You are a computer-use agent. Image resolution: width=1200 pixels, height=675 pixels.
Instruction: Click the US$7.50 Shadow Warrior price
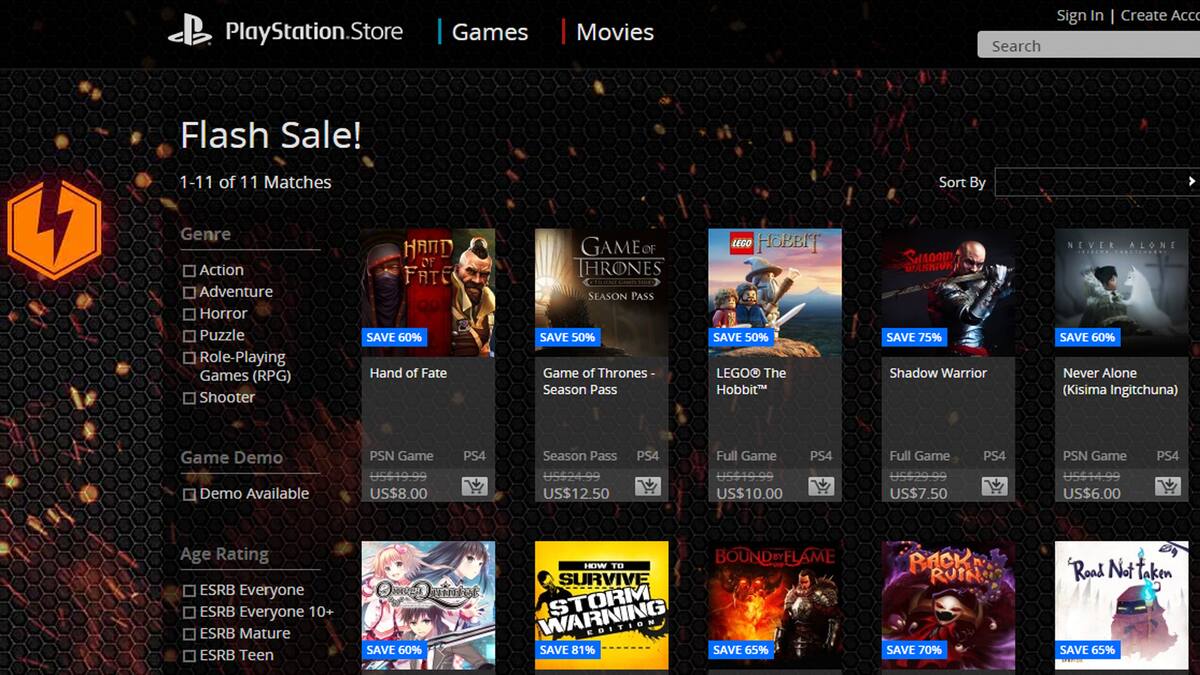point(919,493)
